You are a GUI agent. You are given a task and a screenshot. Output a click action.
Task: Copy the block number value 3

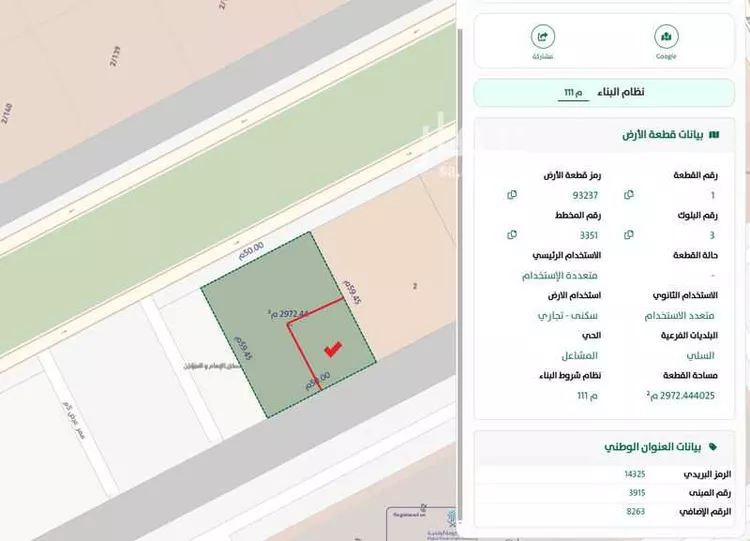[x=629, y=234]
